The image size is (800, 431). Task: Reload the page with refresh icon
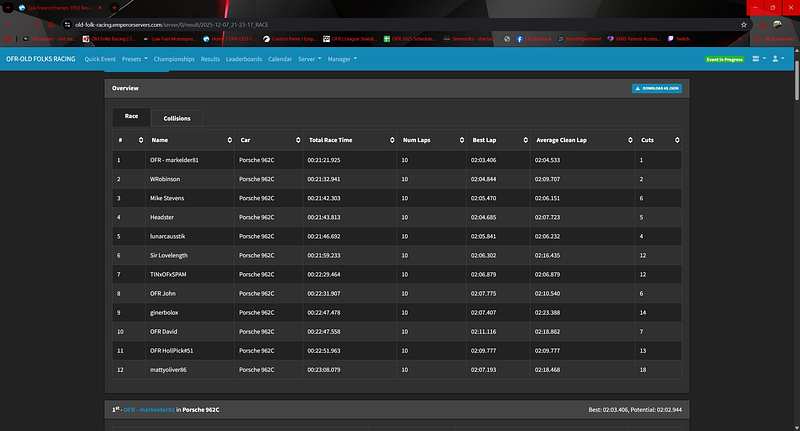48,24
